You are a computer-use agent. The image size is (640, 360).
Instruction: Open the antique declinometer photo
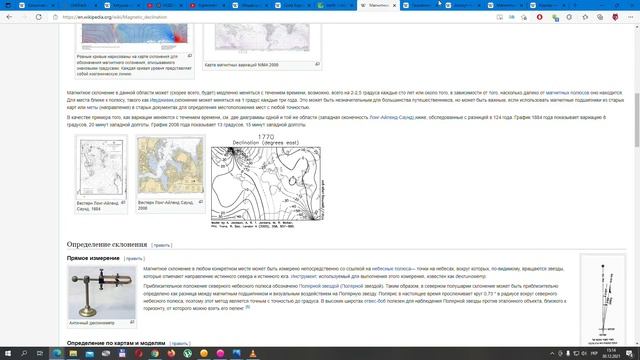click(102, 293)
